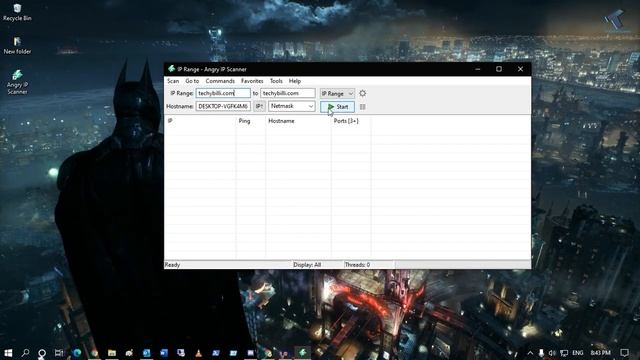Screen dimensions: 640x360
Task: Close the Angry IP Scanner window
Action: click(x=520, y=69)
